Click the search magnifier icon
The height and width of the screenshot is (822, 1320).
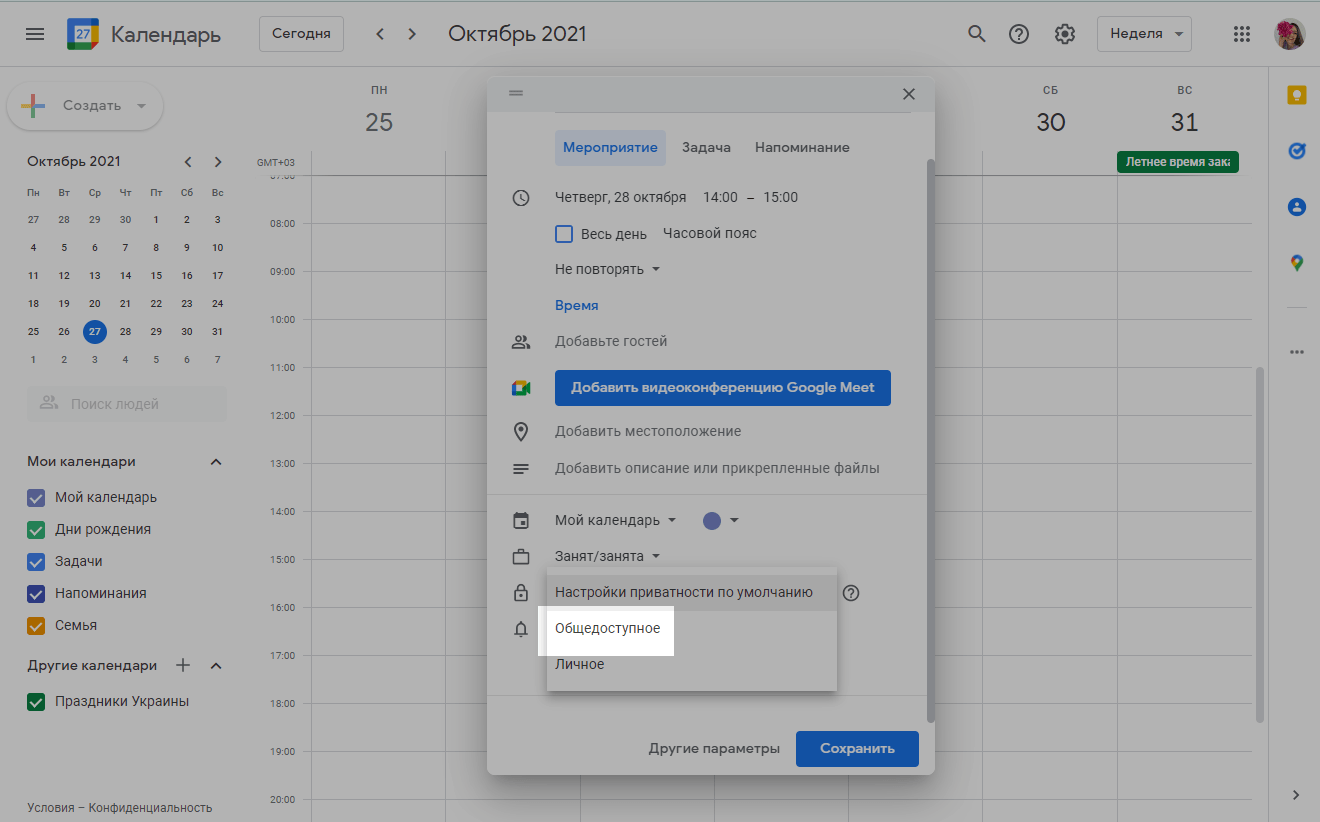(x=977, y=34)
